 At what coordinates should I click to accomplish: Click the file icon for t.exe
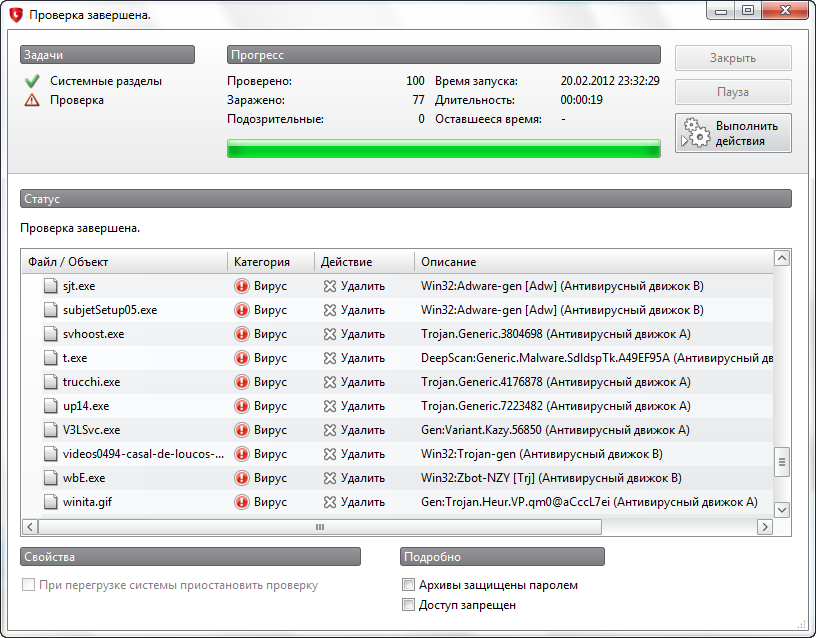pyautogui.click(x=50, y=358)
